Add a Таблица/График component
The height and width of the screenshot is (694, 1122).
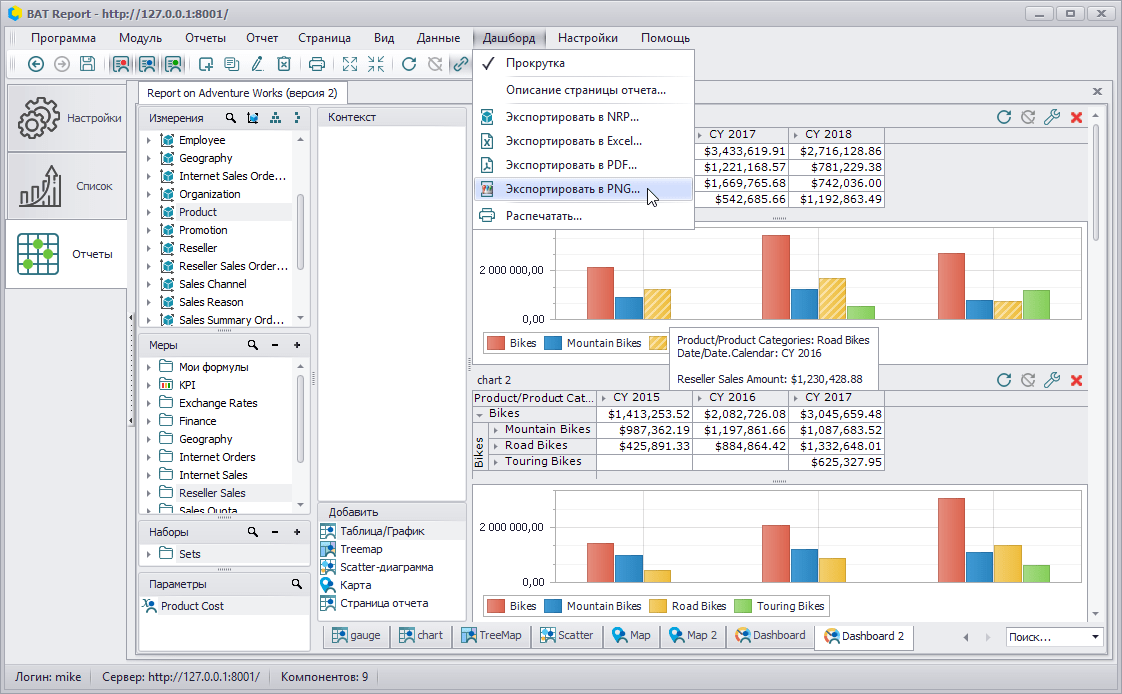[x=392, y=531]
